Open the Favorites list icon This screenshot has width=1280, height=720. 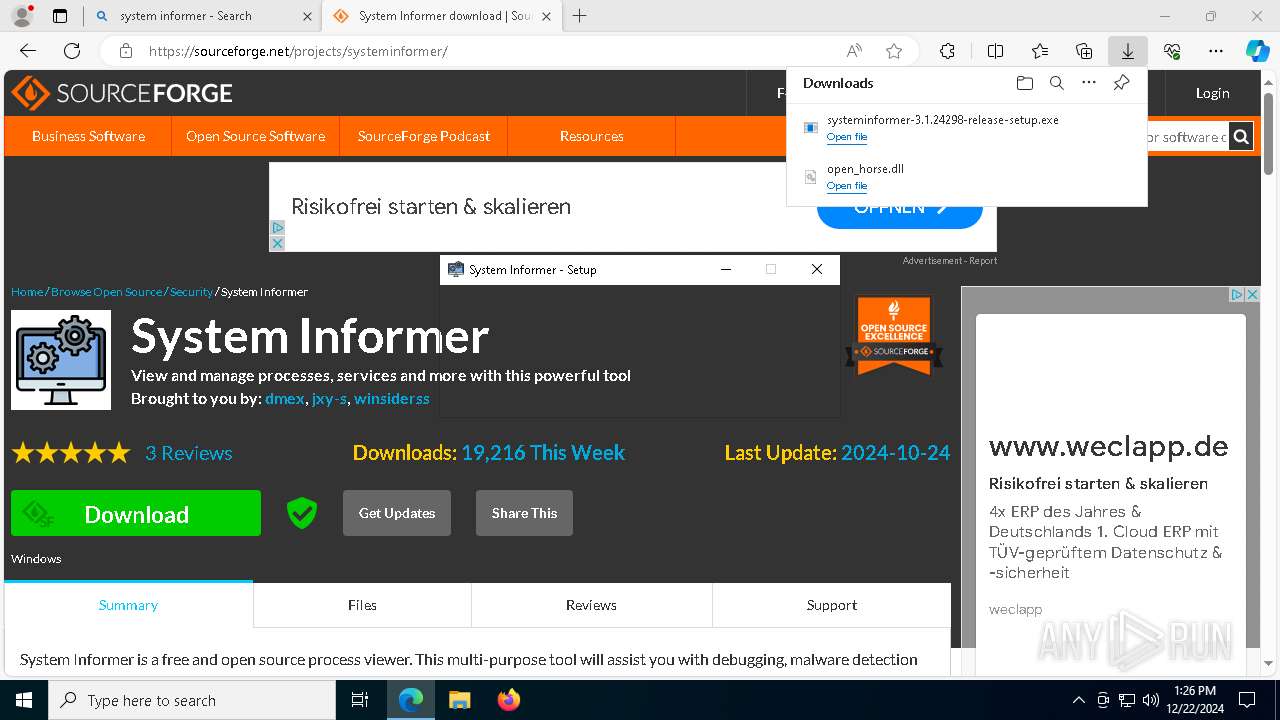(x=1040, y=51)
